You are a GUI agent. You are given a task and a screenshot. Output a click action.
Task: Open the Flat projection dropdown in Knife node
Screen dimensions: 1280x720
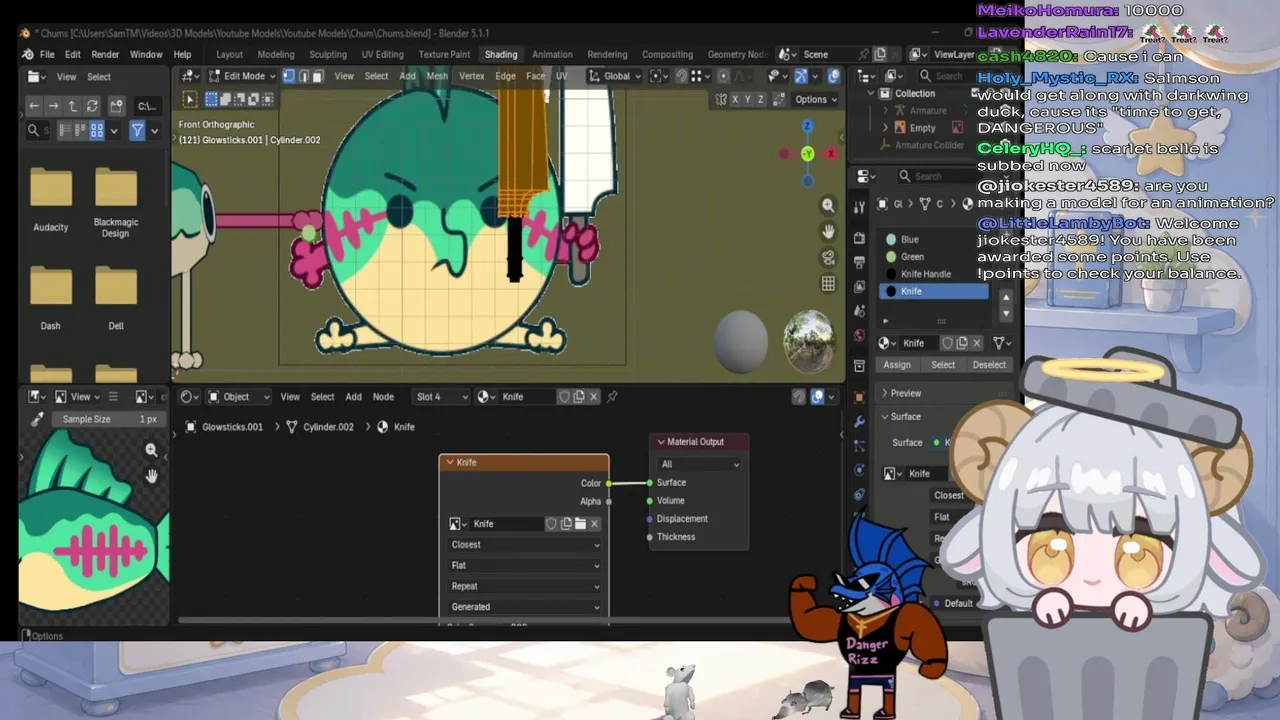click(525, 566)
